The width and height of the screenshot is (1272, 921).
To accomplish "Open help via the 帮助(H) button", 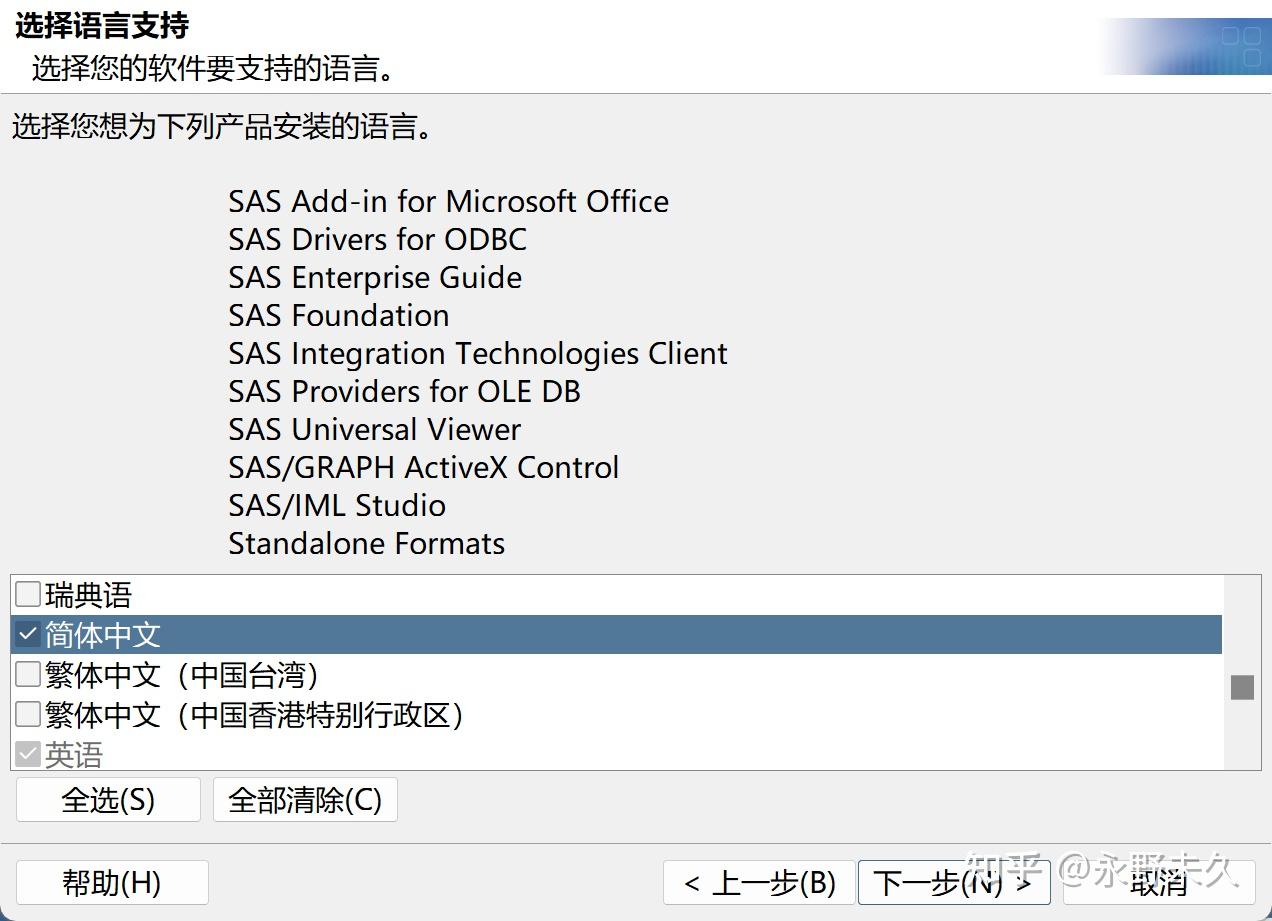I will pos(112,882).
